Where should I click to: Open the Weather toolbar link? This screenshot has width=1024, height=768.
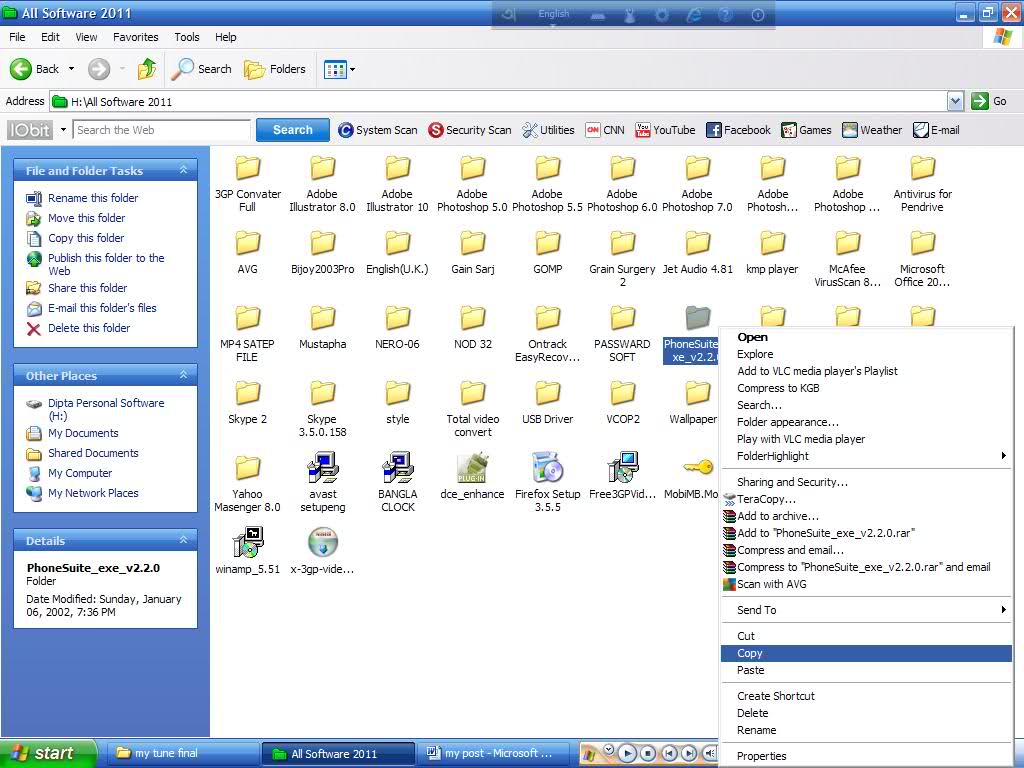pos(872,130)
